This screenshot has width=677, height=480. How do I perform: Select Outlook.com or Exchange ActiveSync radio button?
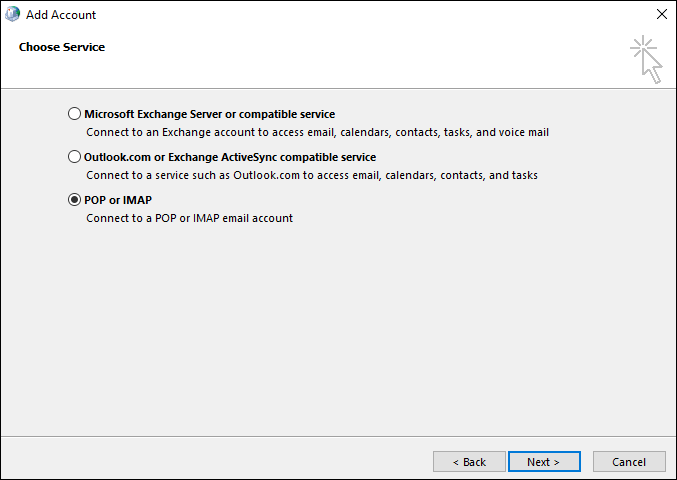point(74,157)
